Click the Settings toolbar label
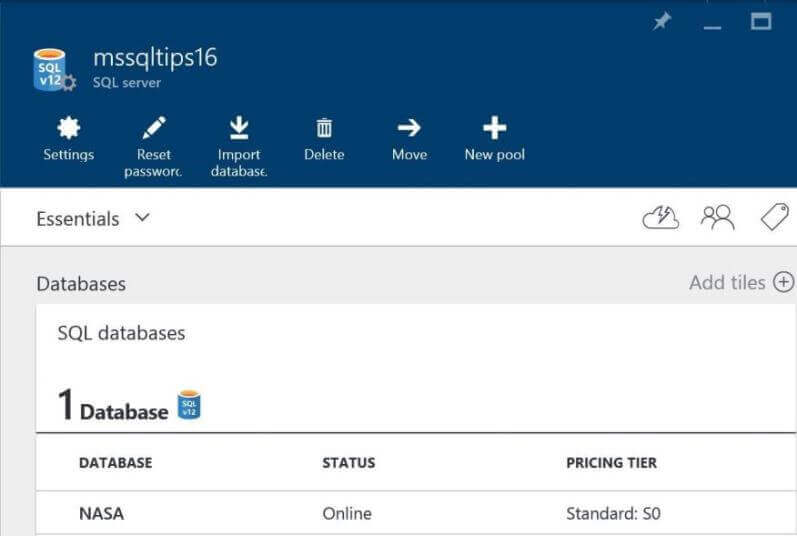The image size is (797, 536). pyautogui.click(x=69, y=154)
